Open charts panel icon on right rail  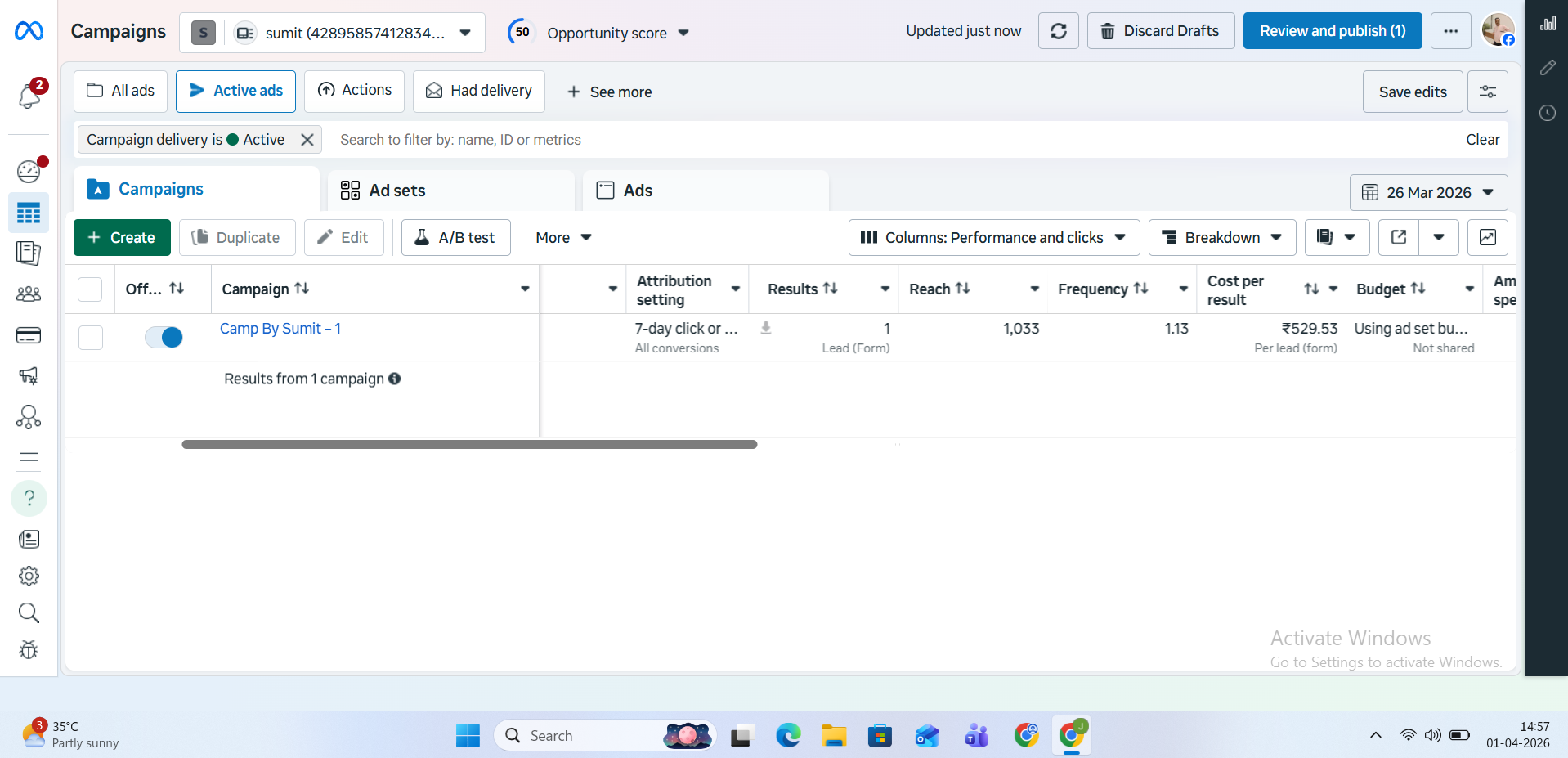(x=1548, y=23)
